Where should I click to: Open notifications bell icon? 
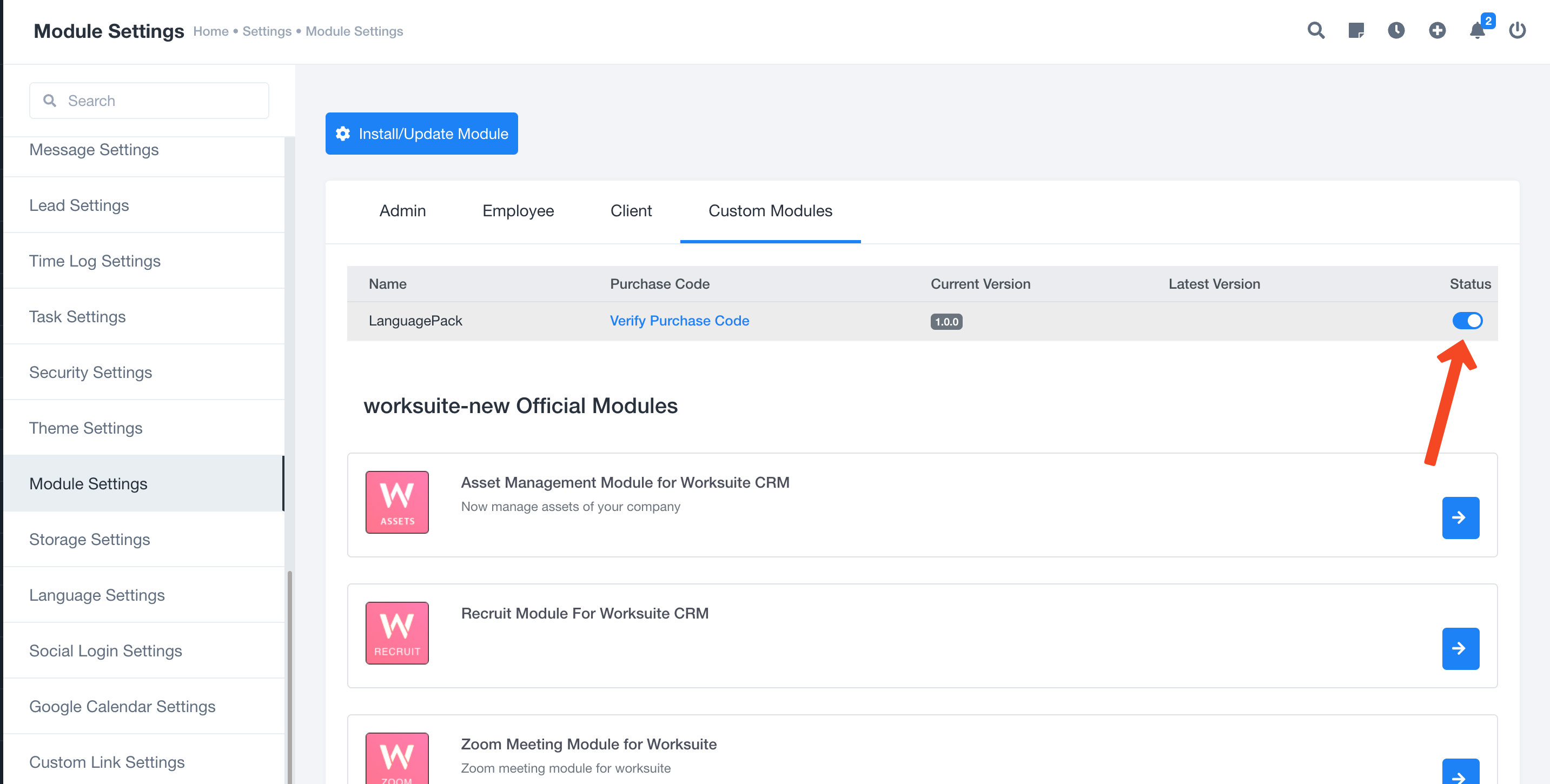tap(1477, 31)
